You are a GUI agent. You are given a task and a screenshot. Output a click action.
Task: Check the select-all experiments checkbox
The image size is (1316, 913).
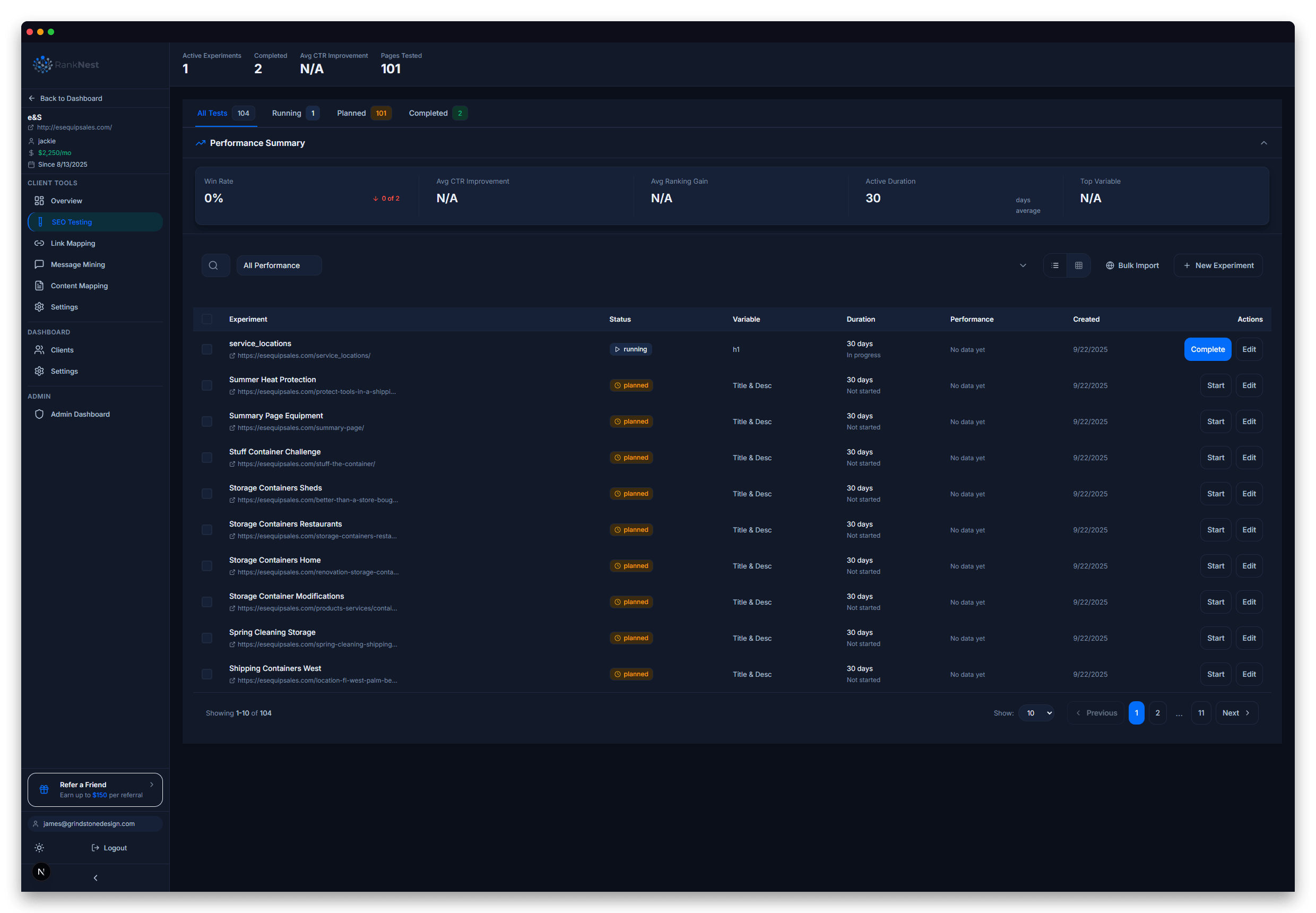point(206,319)
